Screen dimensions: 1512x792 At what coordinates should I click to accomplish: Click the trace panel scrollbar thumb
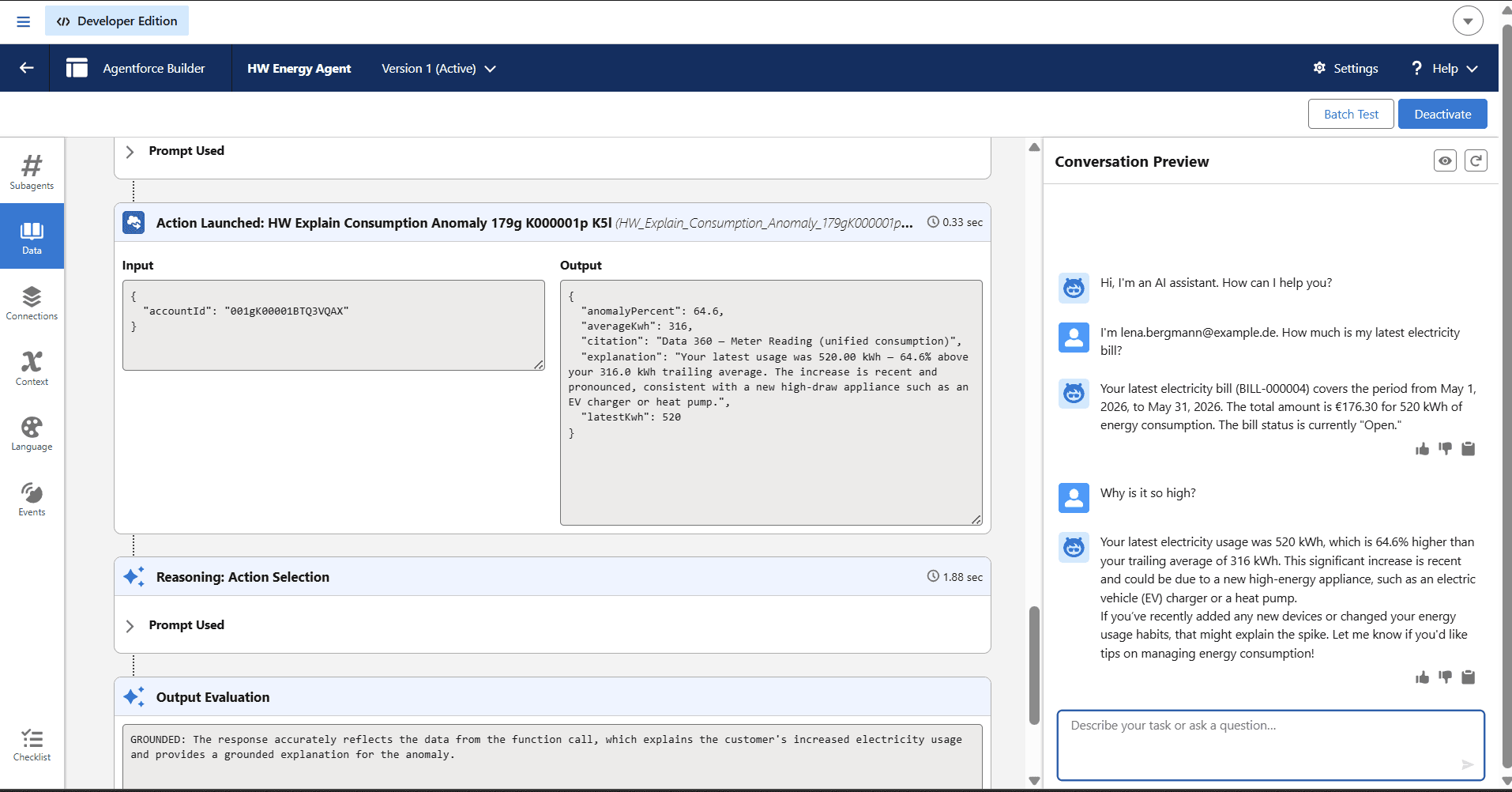click(x=1034, y=666)
